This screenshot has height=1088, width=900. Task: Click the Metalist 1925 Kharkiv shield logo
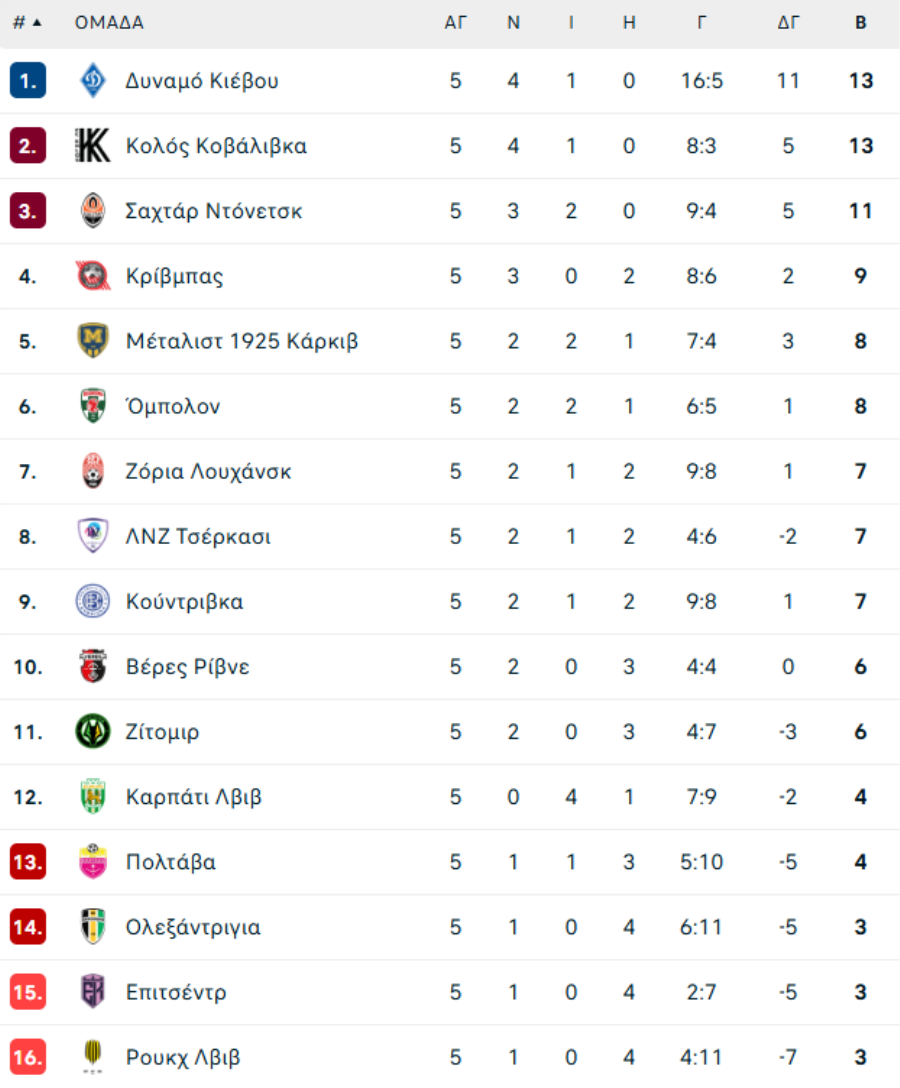(92, 341)
